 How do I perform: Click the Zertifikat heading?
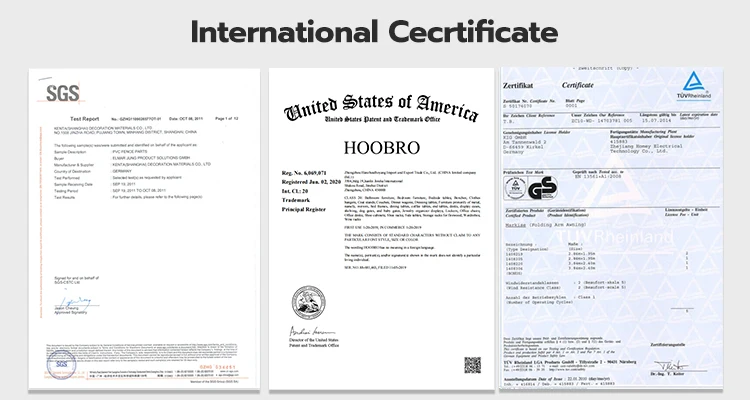tap(518, 86)
